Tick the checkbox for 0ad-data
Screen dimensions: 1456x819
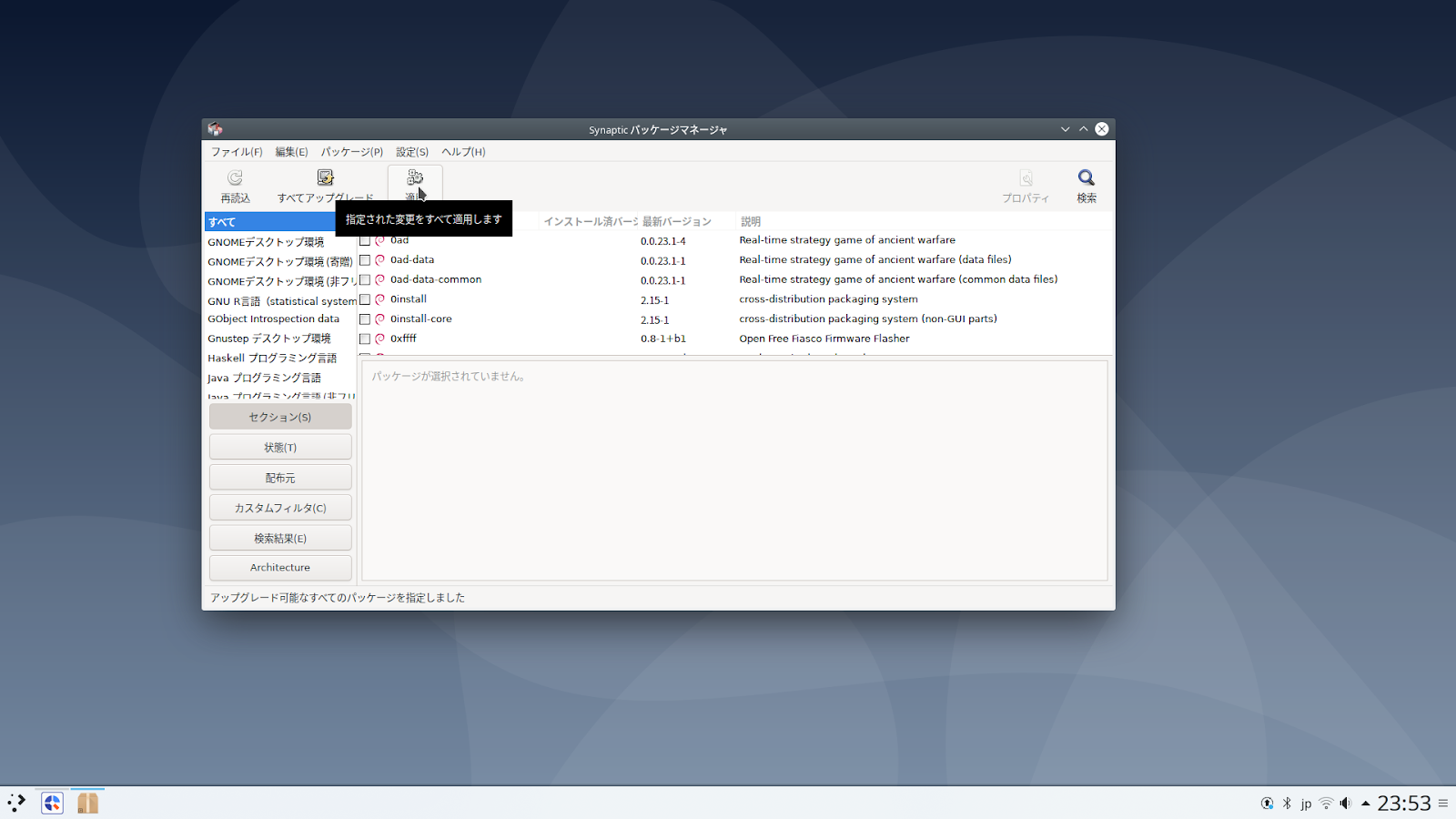coord(365,260)
